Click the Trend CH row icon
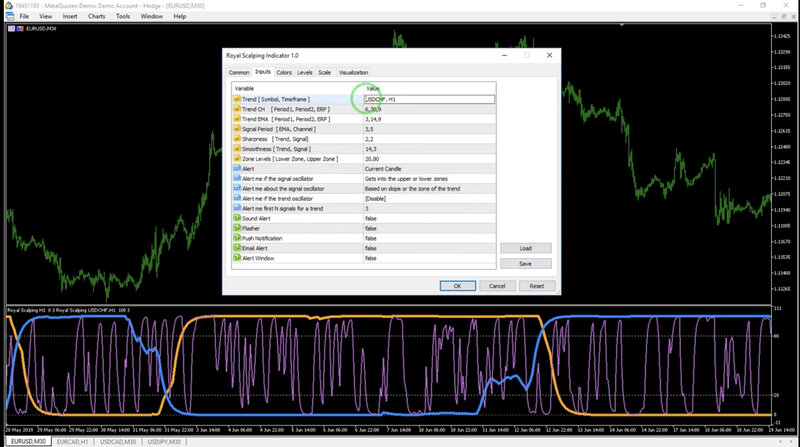Image resolution: width=800 pixels, height=447 pixels. 237,109
